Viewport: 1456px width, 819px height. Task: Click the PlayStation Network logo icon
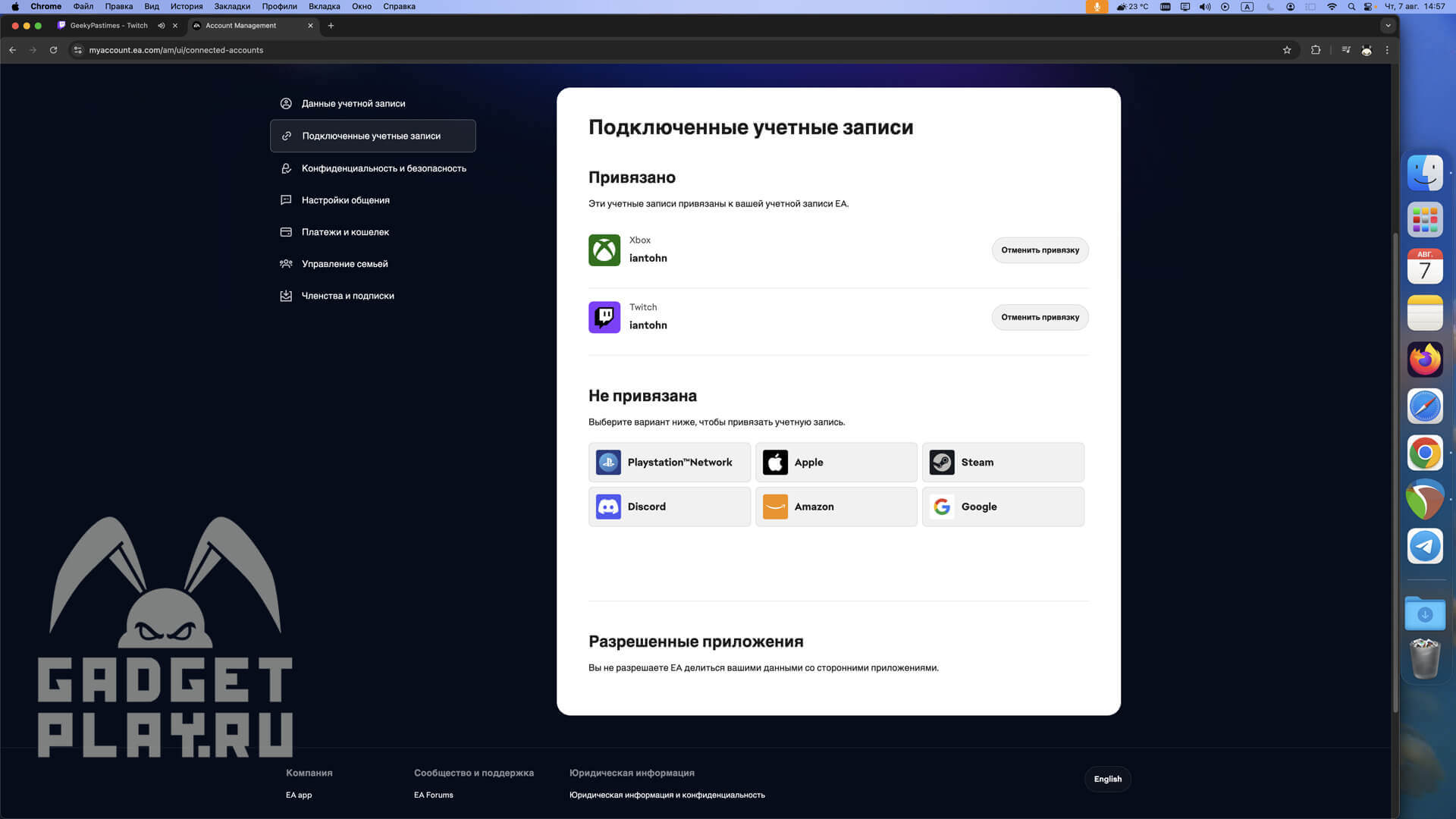(x=608, y=462)
